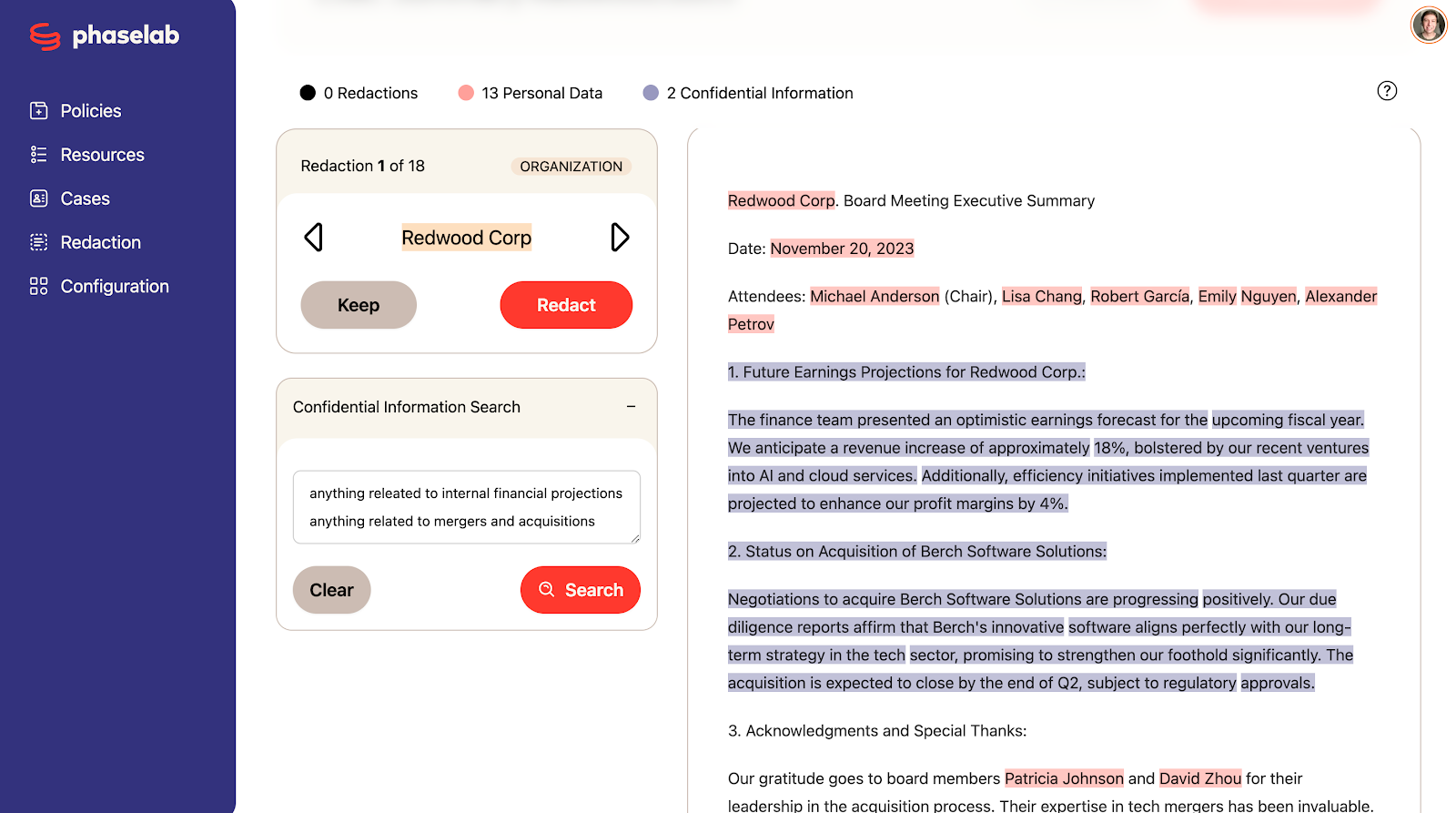The image size is (1456, 813).
Task: Select highlighted name 'Patricia Johnson'
Action: 1065,778
